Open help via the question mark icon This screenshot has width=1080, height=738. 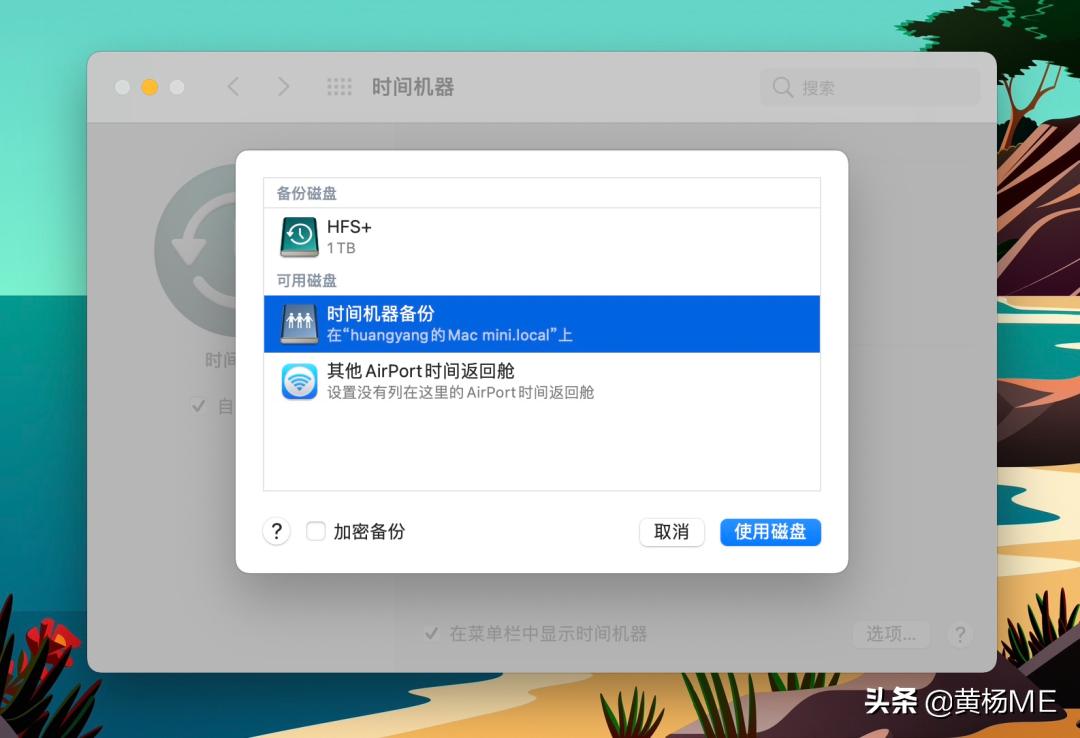(x=276, y=531)
